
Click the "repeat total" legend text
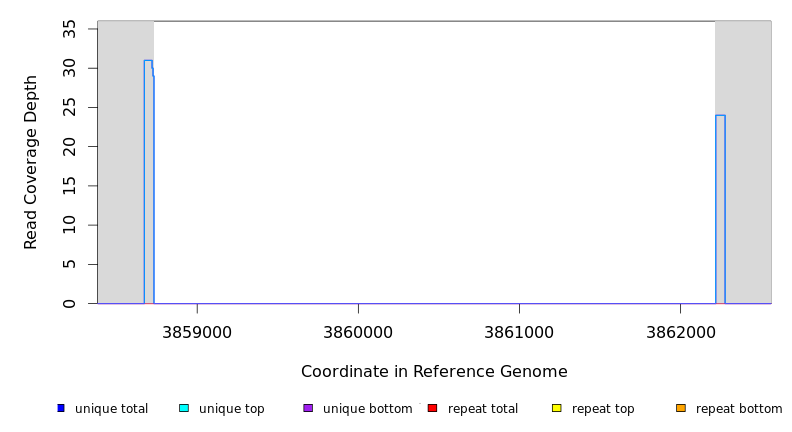pyautogui.click(x=483, y=409)
